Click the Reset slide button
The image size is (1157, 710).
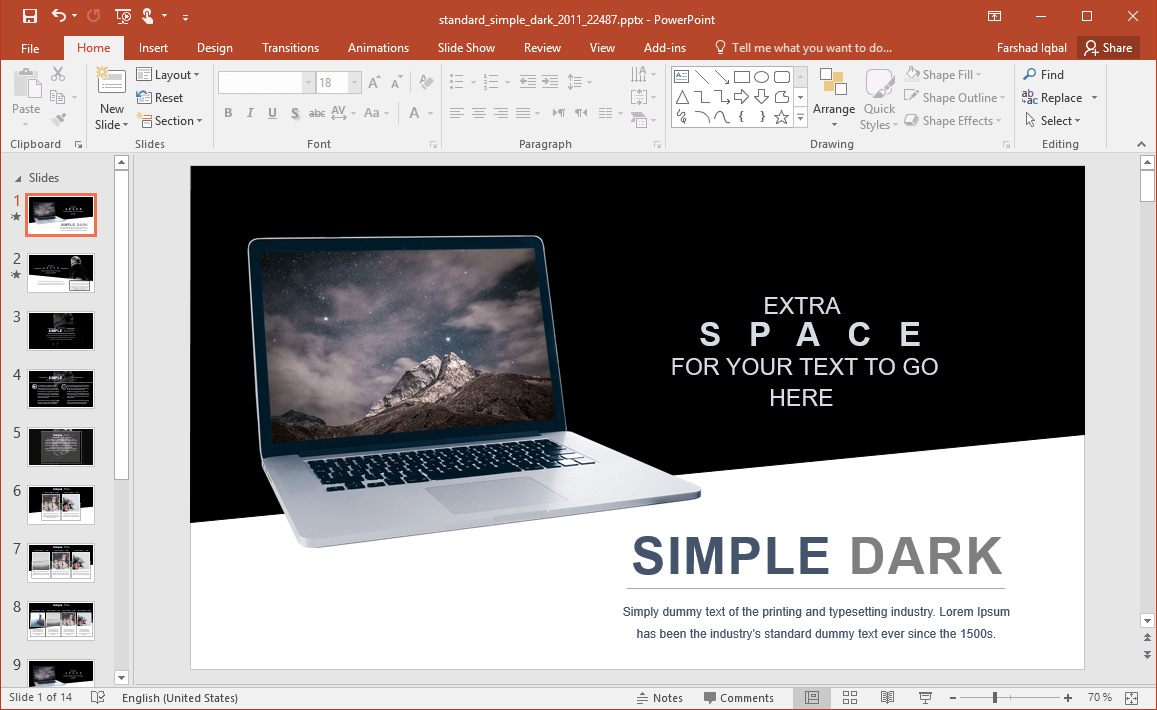pyautogui.click(x=160, y=97)
